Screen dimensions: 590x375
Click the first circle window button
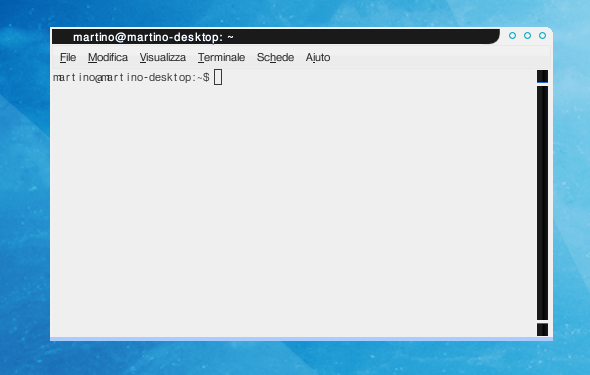point(512,35)
